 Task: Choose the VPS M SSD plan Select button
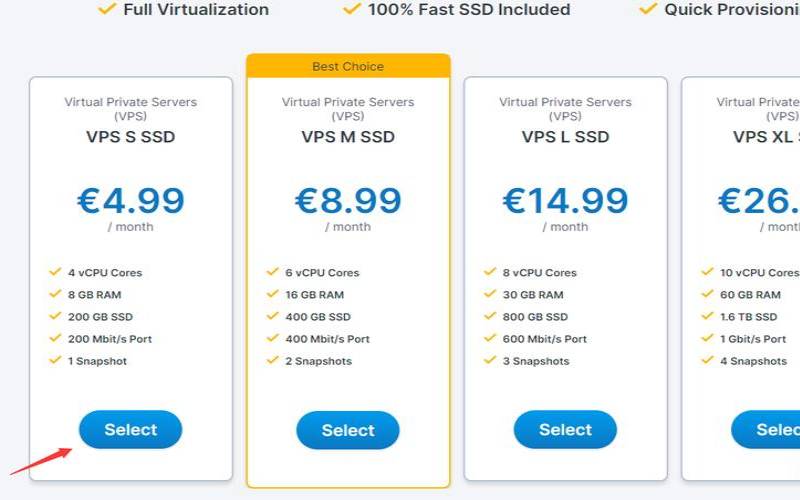coord(348,431)
